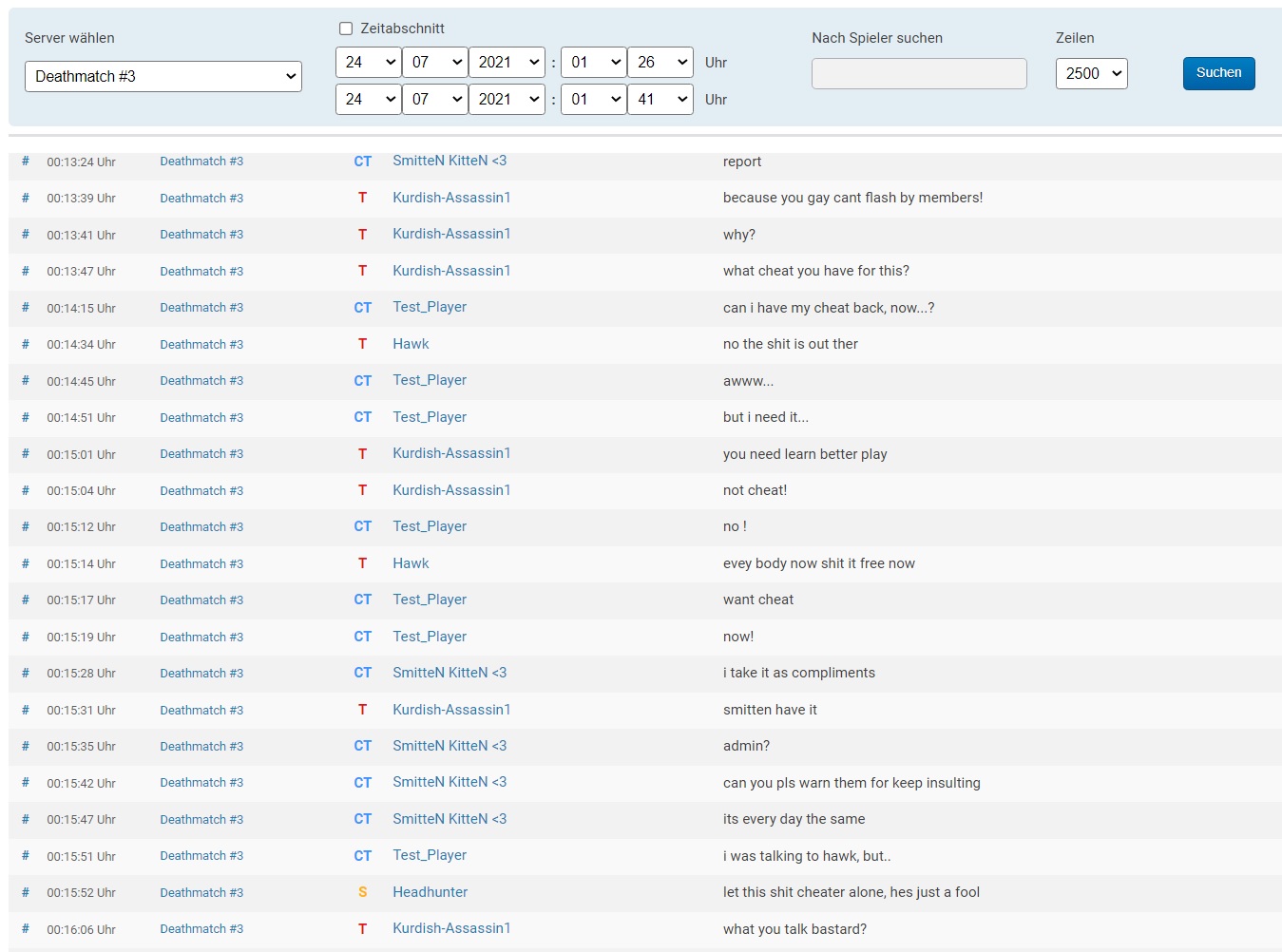The height and width of the screenshot is (952, 1282).
Task: Click Deathmatch #3 link on 00:15:14 row
Action: 201,563
